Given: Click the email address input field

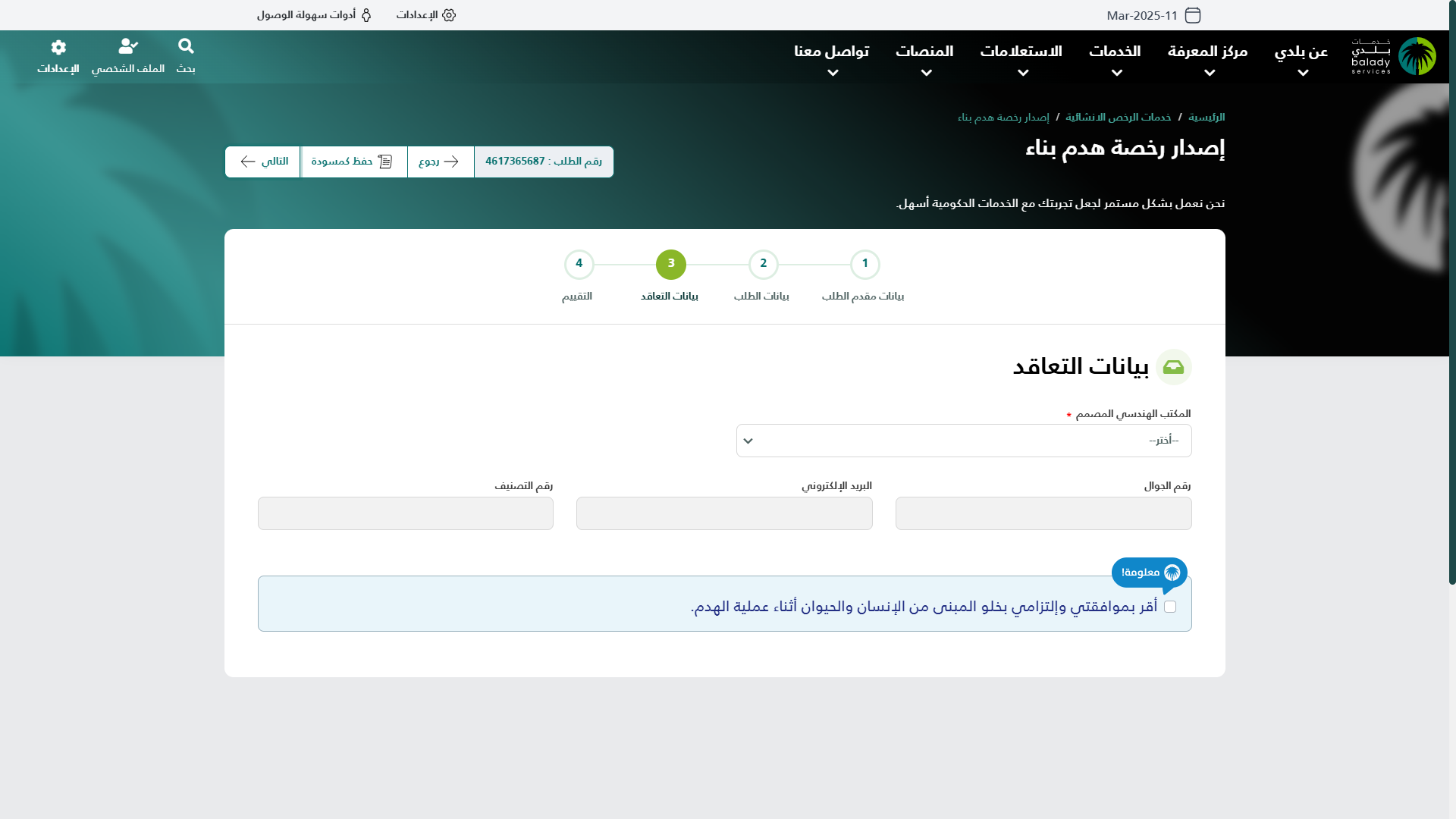Looking at the screenshot, I should 723,513.
